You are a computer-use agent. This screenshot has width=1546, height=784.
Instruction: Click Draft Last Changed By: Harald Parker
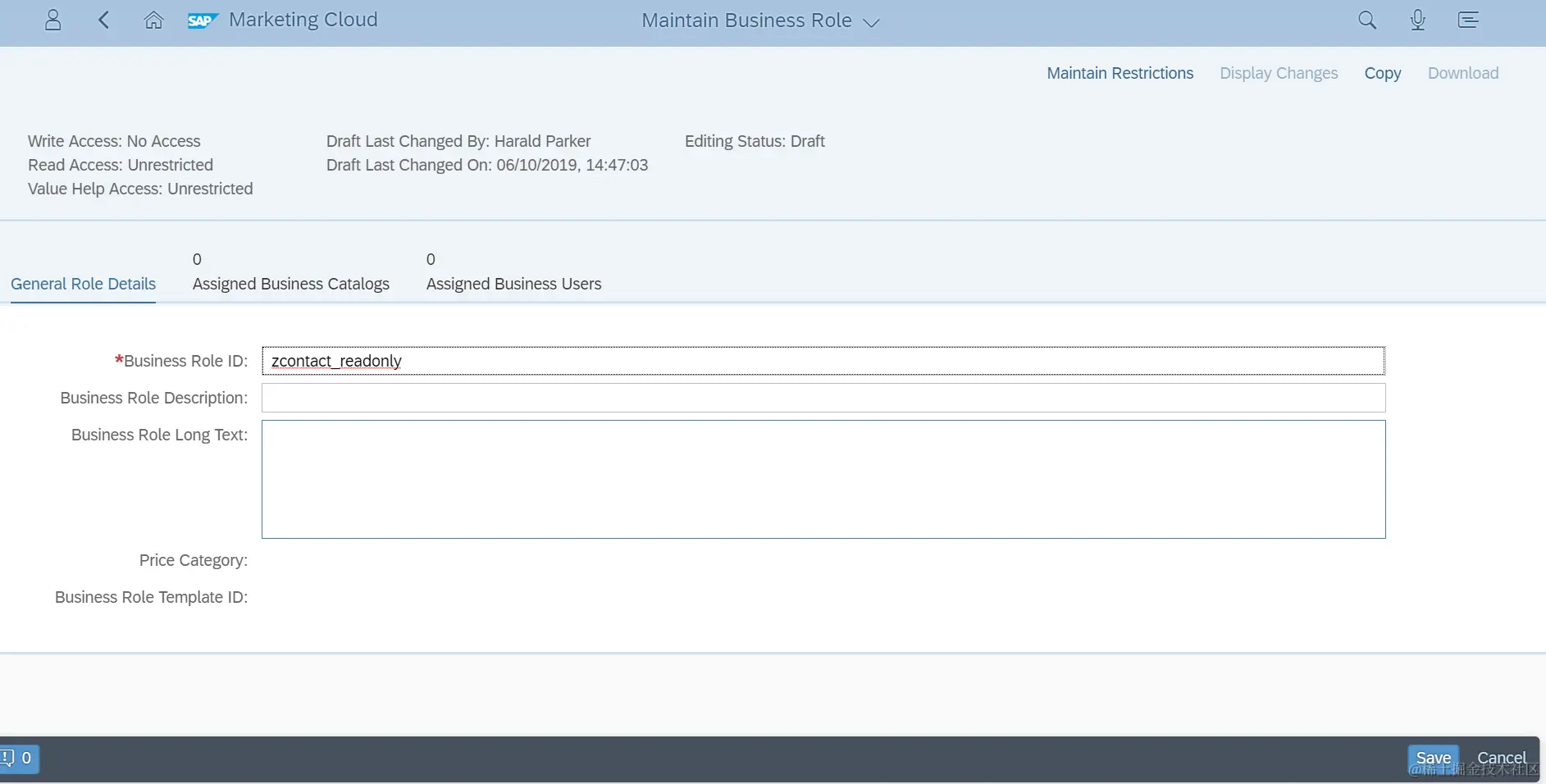458,141
